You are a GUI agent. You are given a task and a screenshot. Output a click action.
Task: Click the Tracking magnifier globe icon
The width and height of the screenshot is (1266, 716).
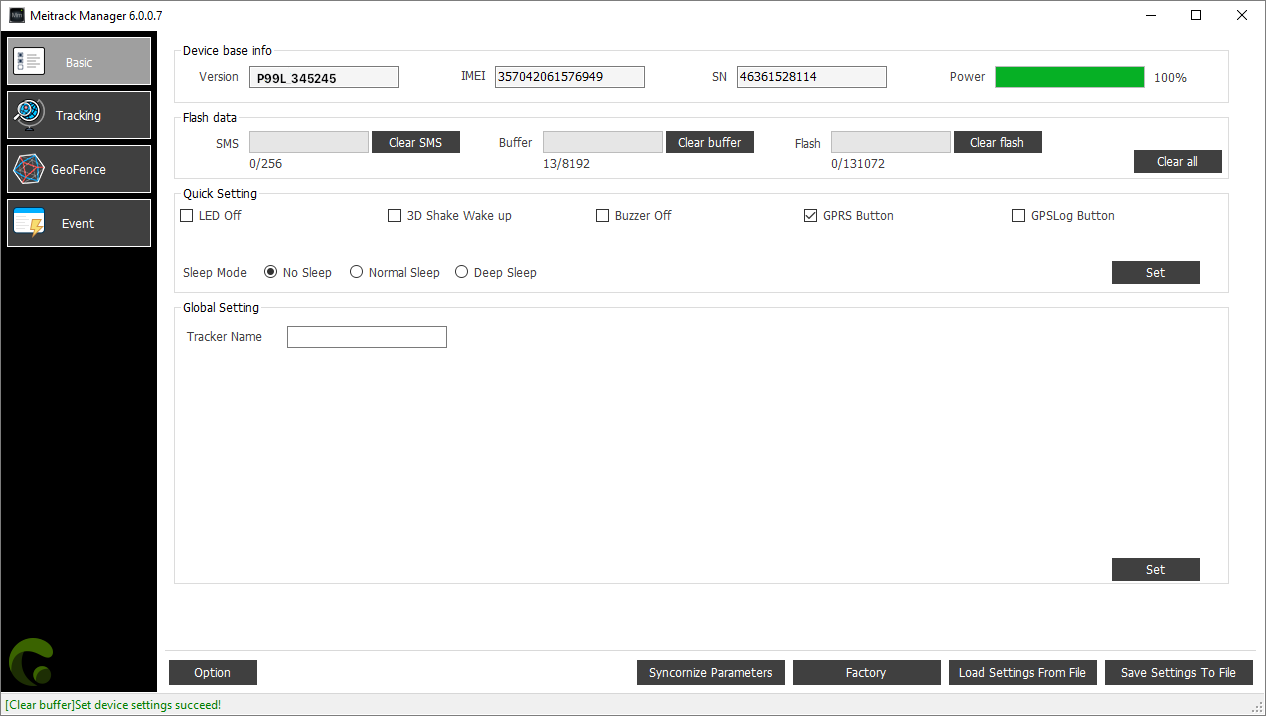[x=29, y=115]
